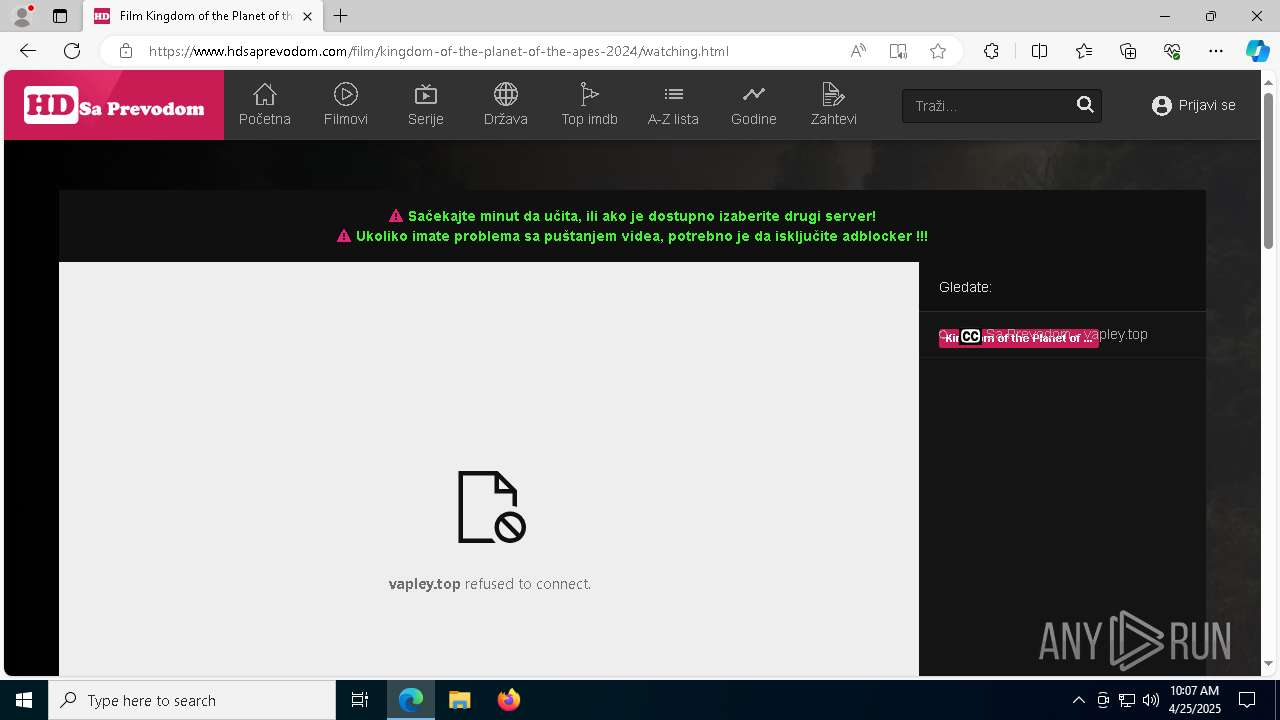Click the address bar URL
Viewport: 1280px width, 720px height.
tap(438, 51)
